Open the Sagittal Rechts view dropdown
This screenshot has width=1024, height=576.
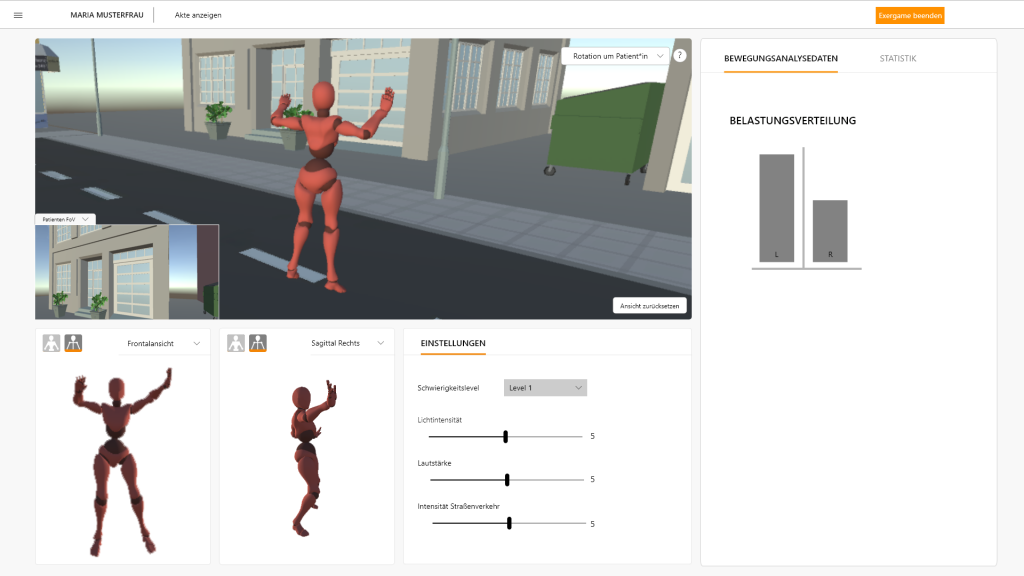click(x=347, y=343)
